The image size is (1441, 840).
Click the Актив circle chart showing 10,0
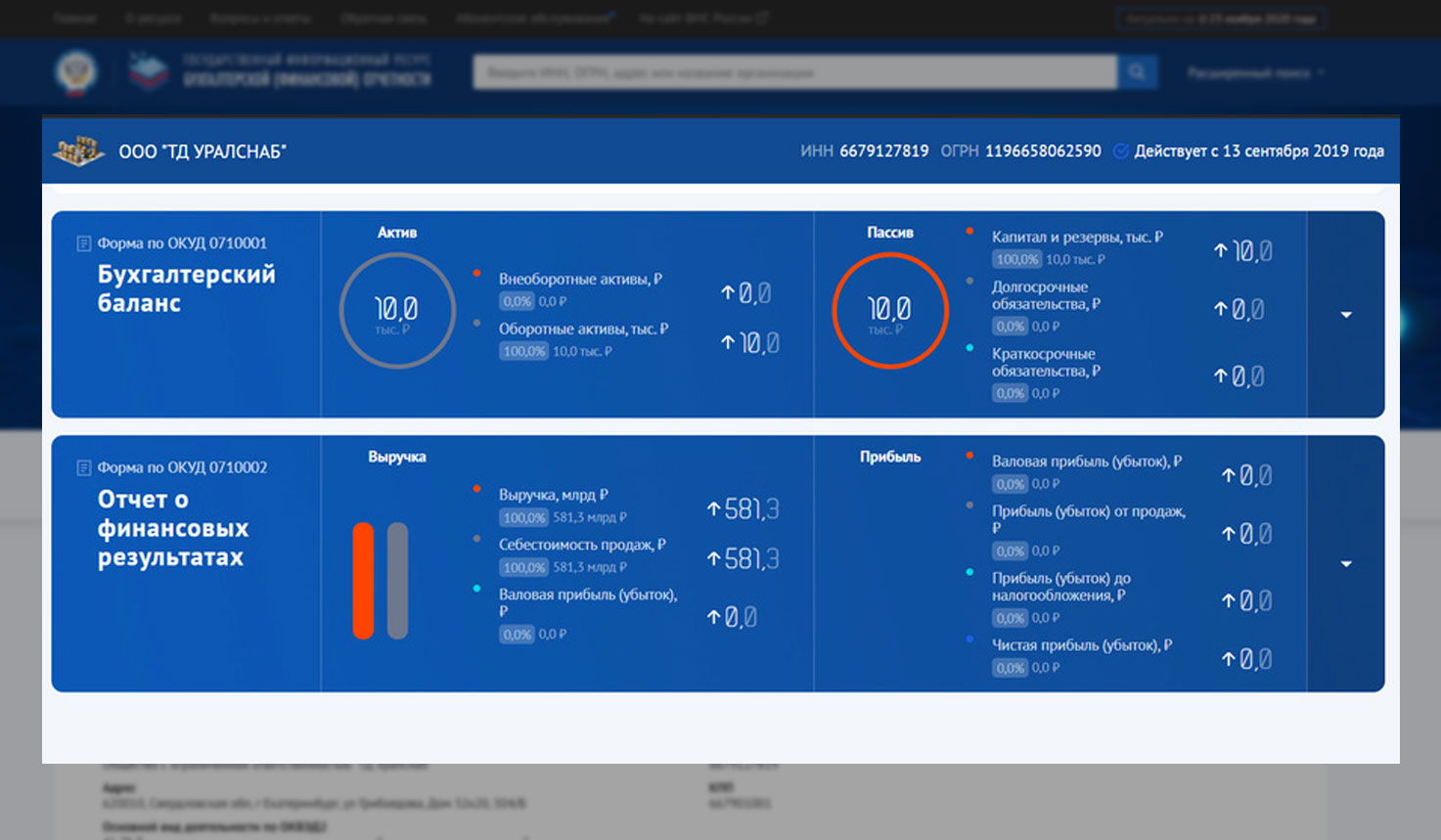tap(397, 311)
